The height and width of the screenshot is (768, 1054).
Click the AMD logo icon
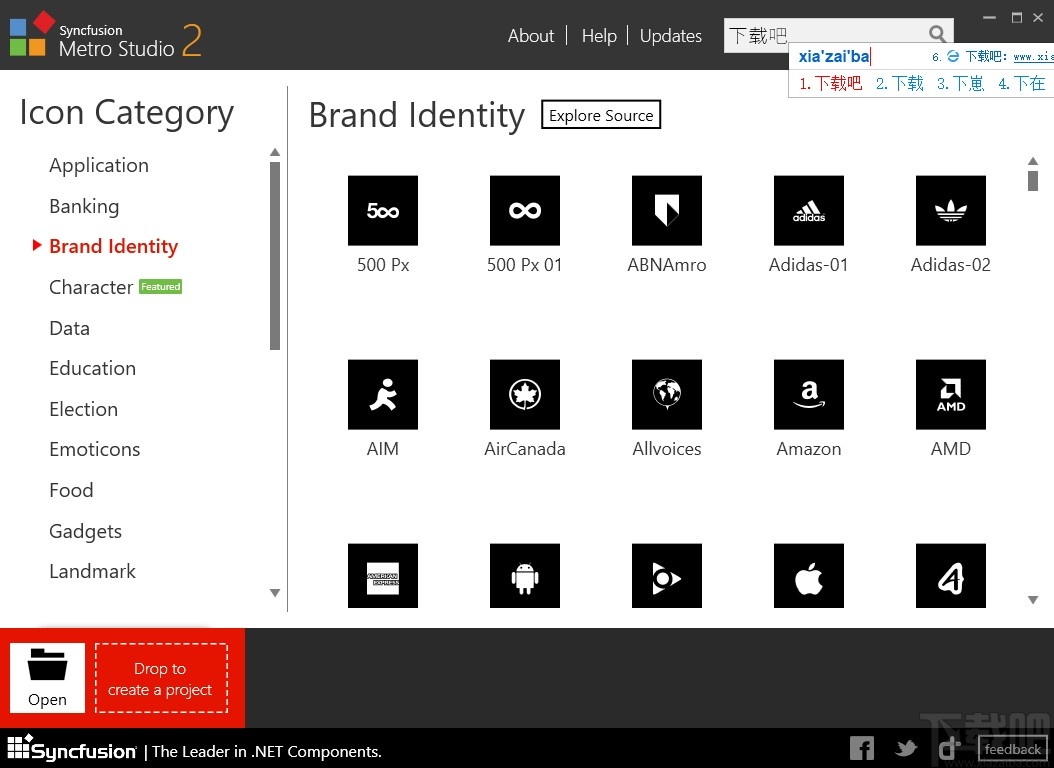tap(951, 395)
